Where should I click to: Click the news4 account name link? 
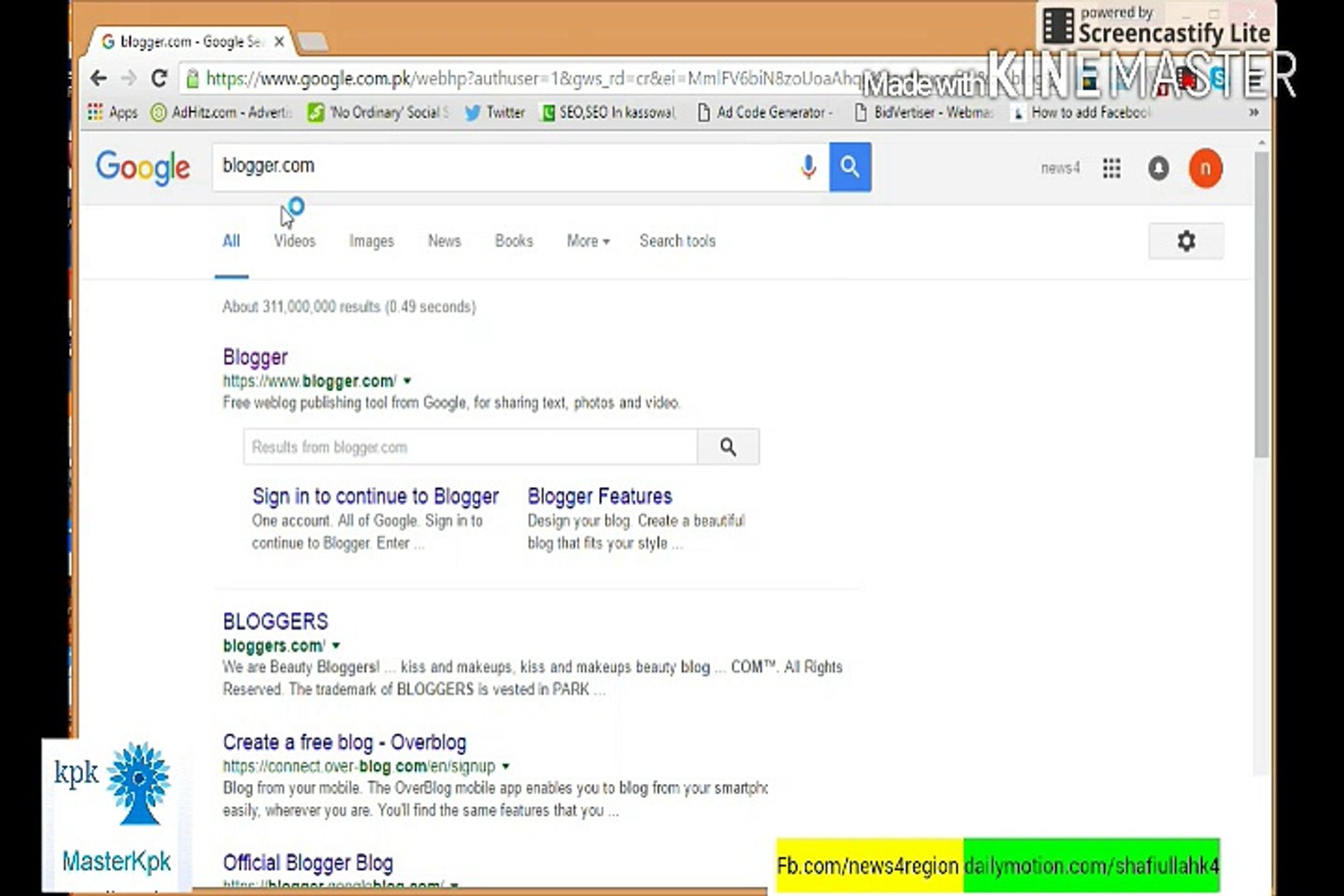(1060, 168)
